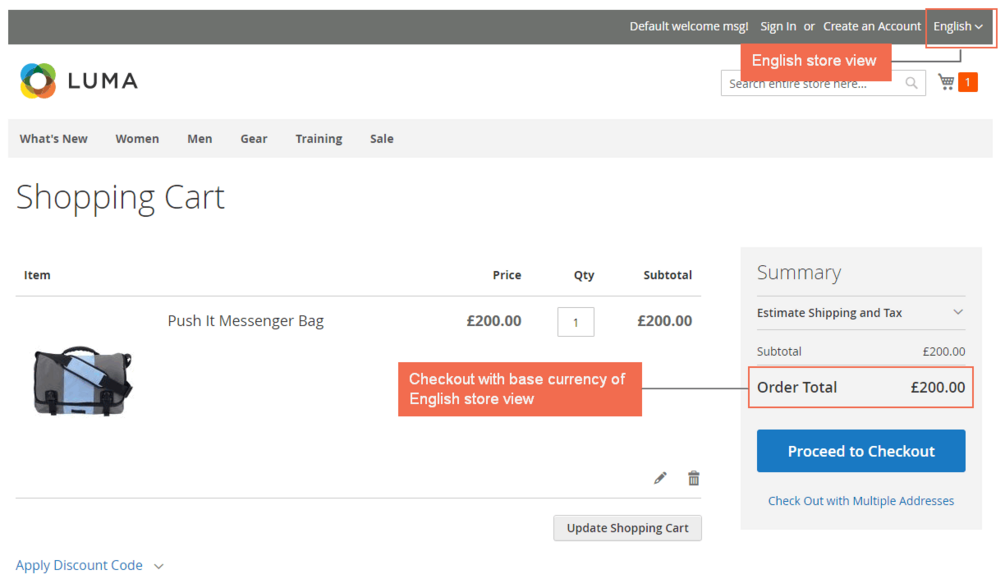Click the Luma logo icon
1005x579 pixels.
tap(38, 81)
